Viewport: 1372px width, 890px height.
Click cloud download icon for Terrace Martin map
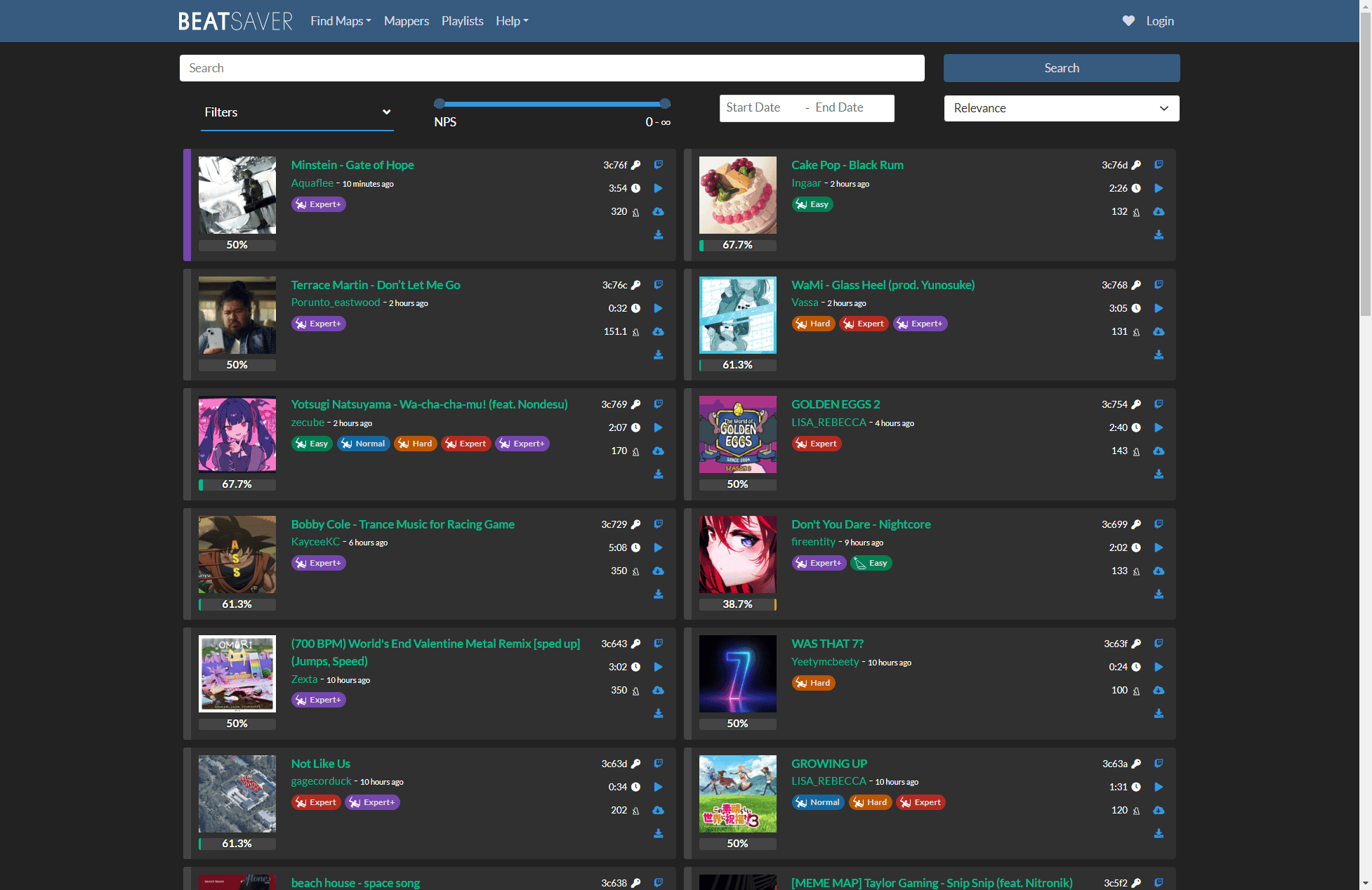coord(658,331)
